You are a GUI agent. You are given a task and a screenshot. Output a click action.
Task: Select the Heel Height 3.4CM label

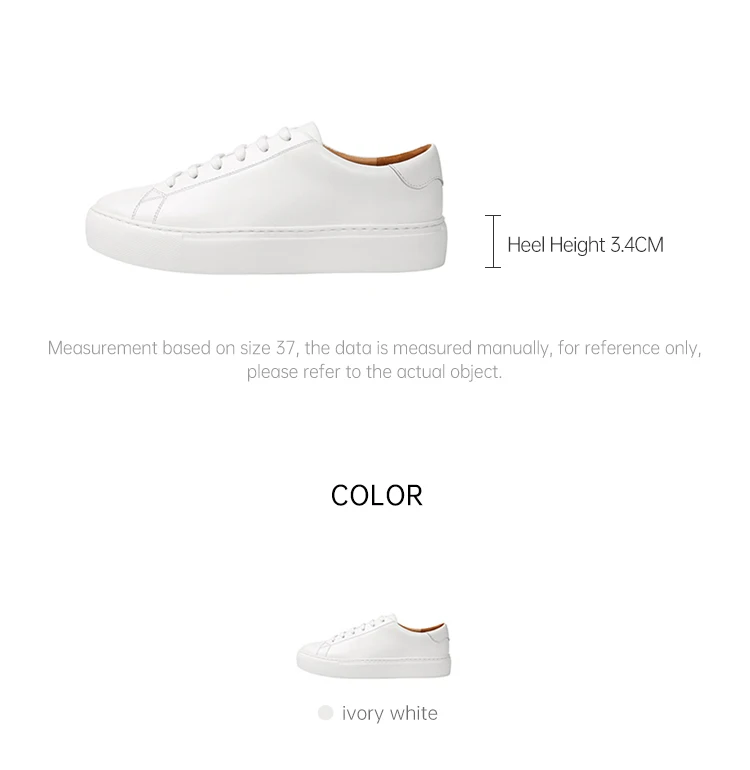585,245
